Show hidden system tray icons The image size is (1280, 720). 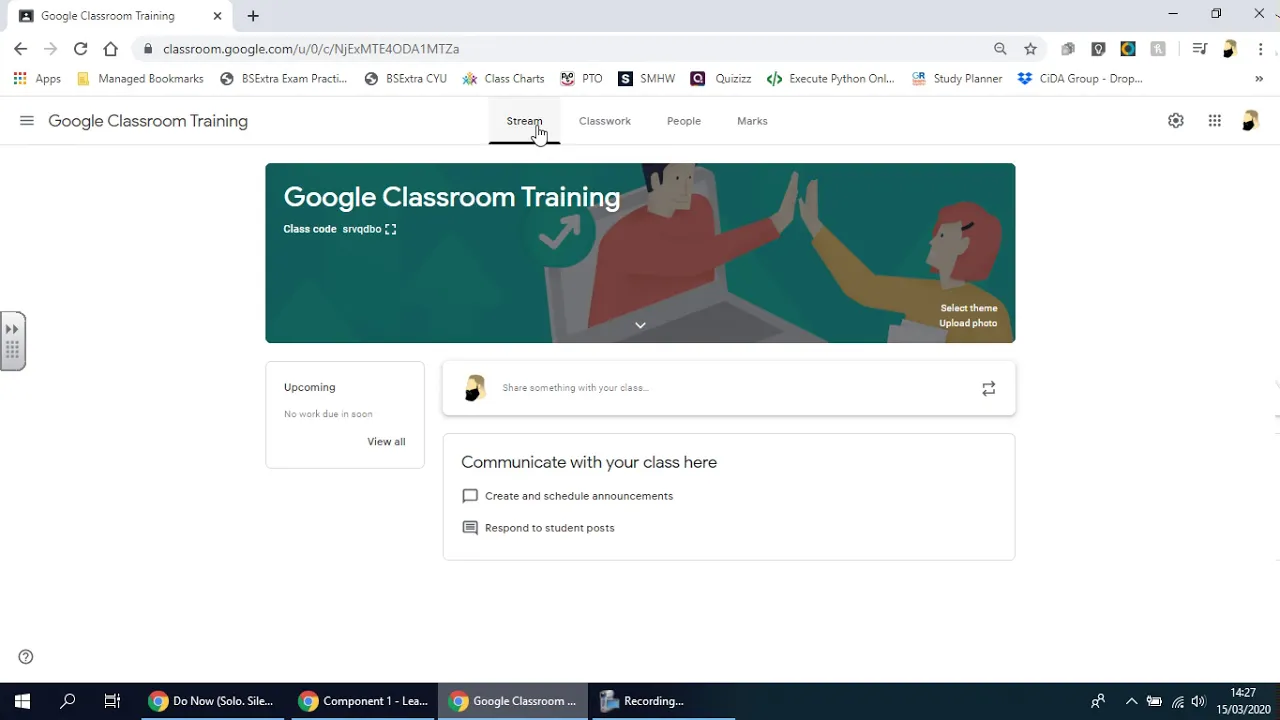(x=1131, y=701)
